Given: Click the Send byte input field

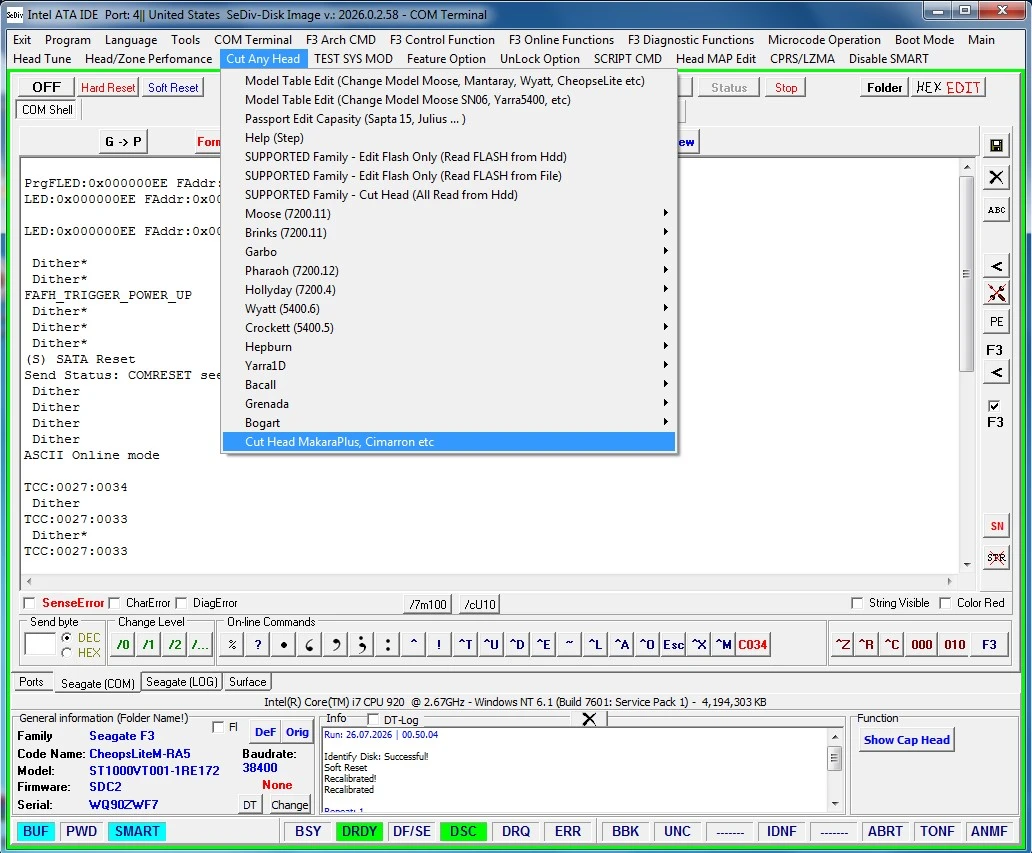Looking at the screenshot, I should pos(39,644).
